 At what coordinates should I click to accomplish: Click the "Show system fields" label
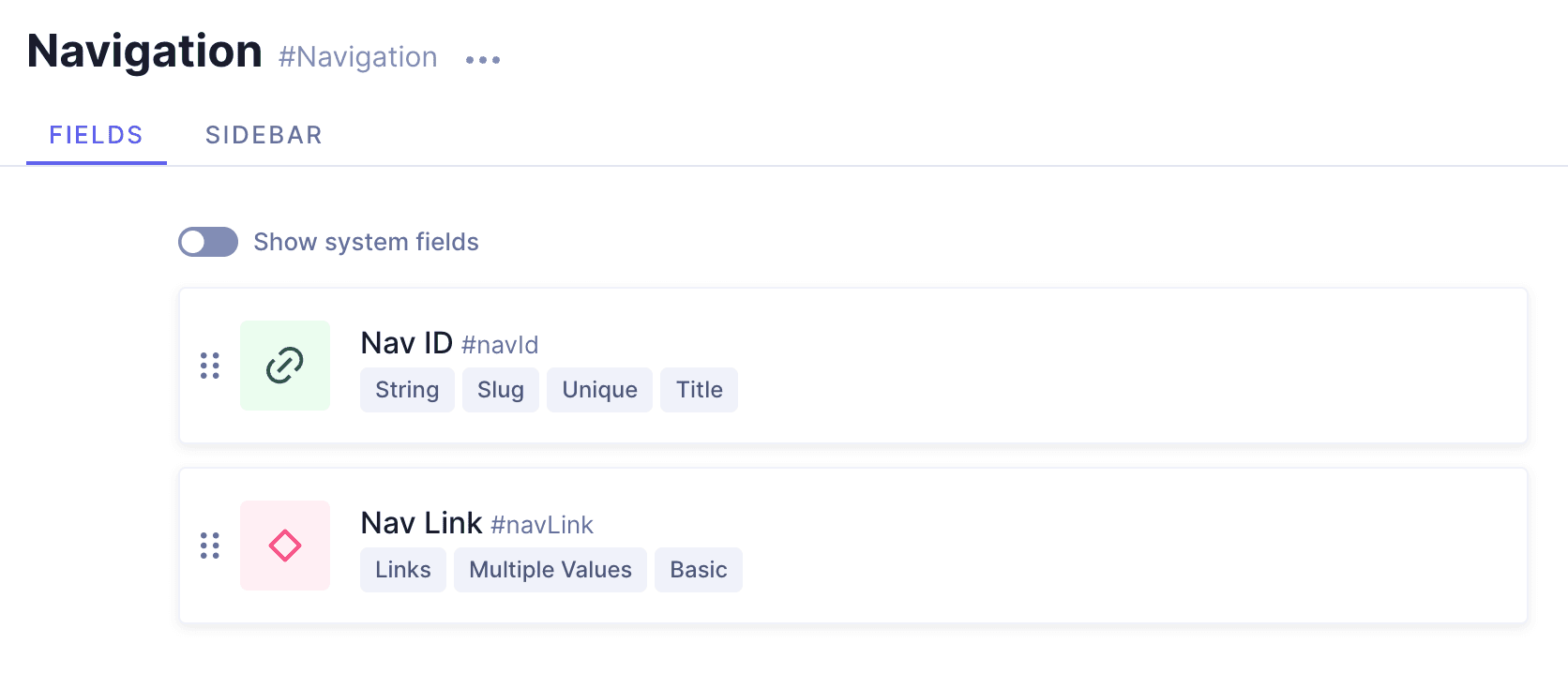[x=366, y=242]
